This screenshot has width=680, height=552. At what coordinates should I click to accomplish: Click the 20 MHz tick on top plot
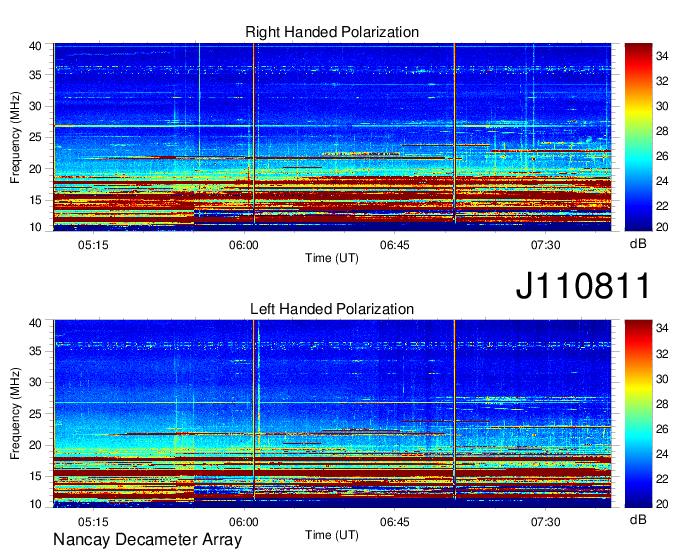(x=36, y=169)
